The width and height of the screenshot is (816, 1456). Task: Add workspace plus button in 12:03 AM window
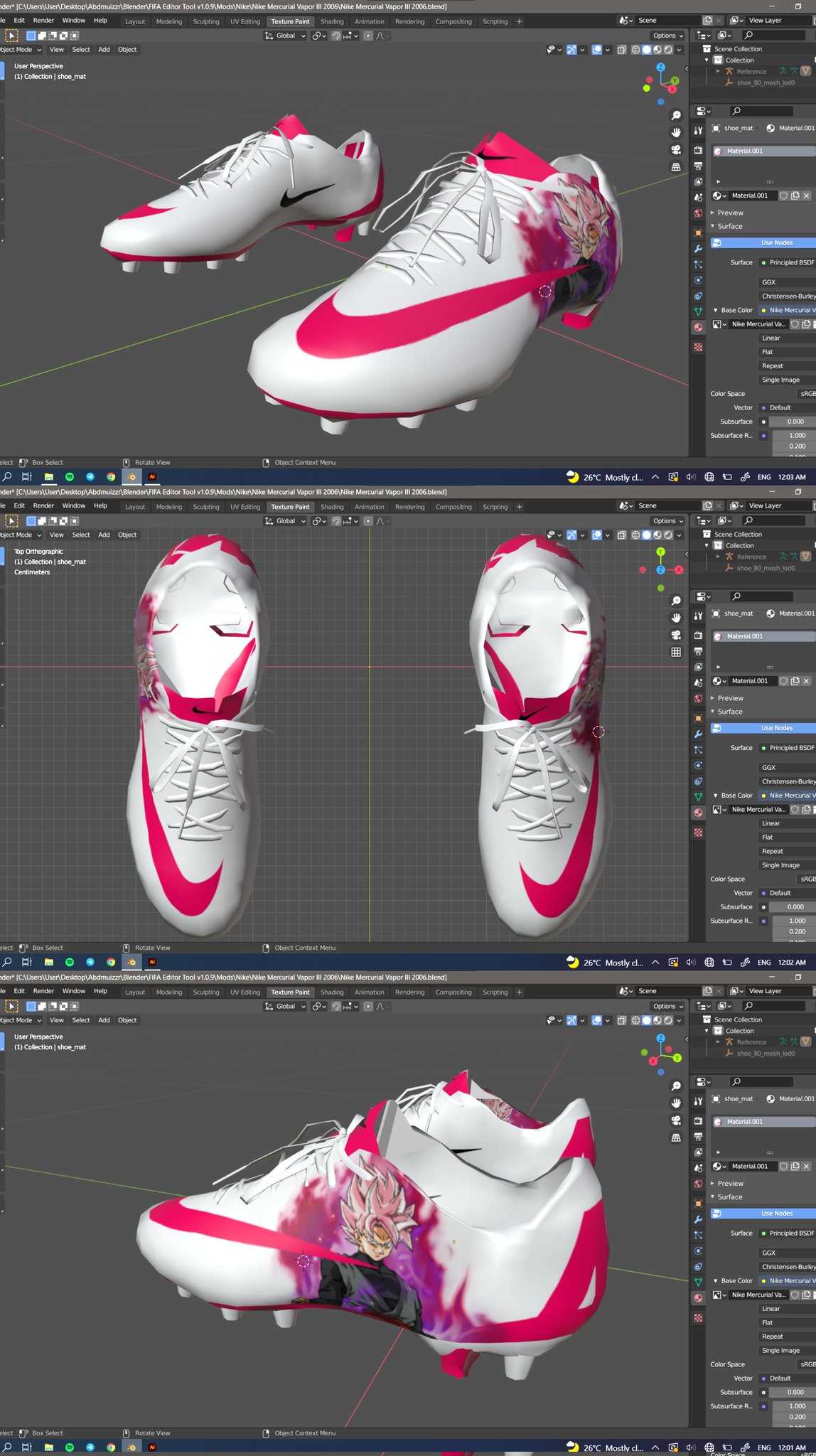pyautogui.click(x=520, y=21)
